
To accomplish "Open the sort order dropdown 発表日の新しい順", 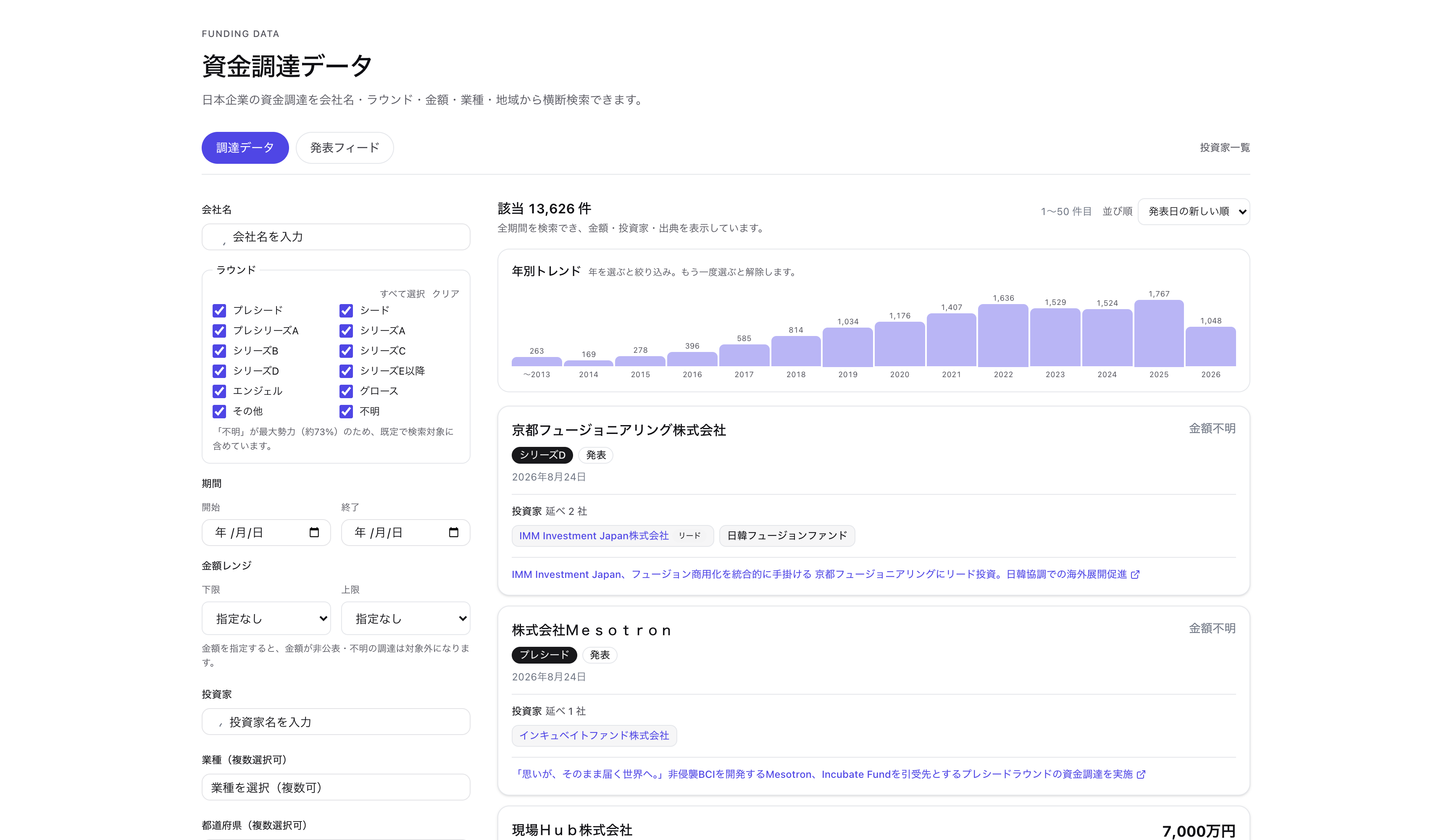I will point(1194,211).
